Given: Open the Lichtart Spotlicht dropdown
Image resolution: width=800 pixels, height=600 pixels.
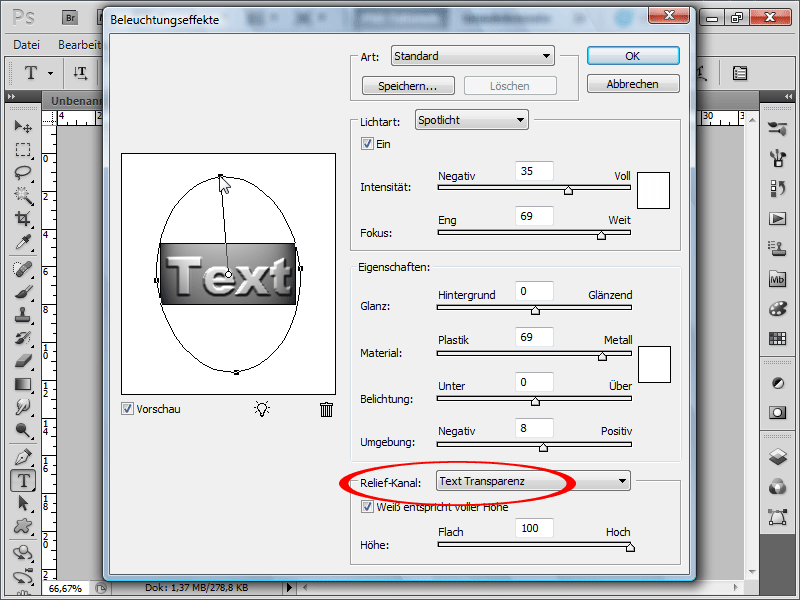Looking at the screenshot, I should click(471, 120).
